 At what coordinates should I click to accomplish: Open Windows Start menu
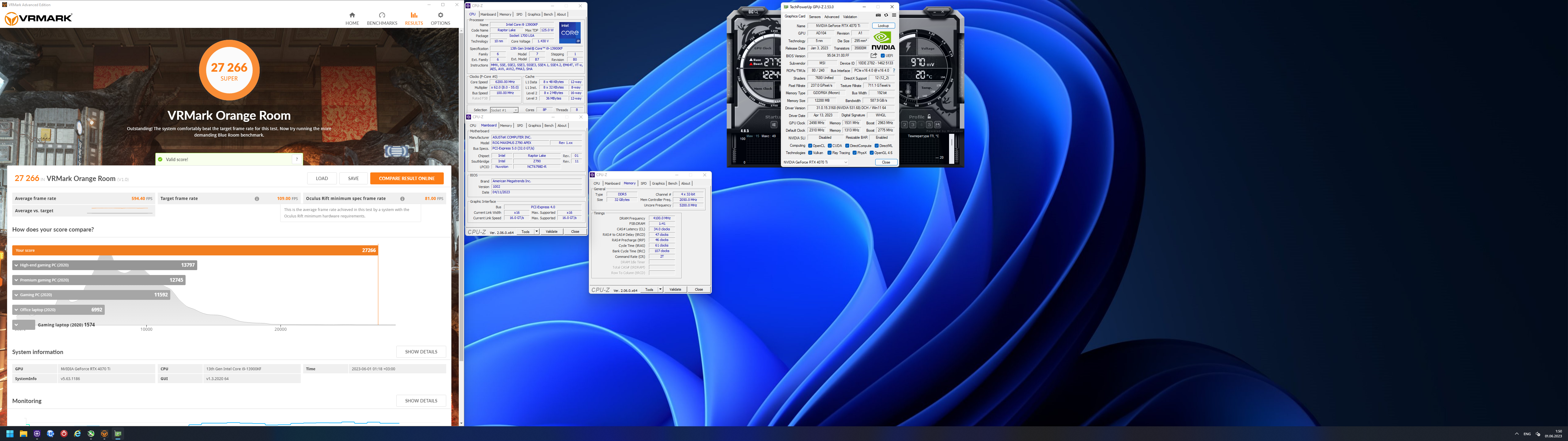click(10, 434)
